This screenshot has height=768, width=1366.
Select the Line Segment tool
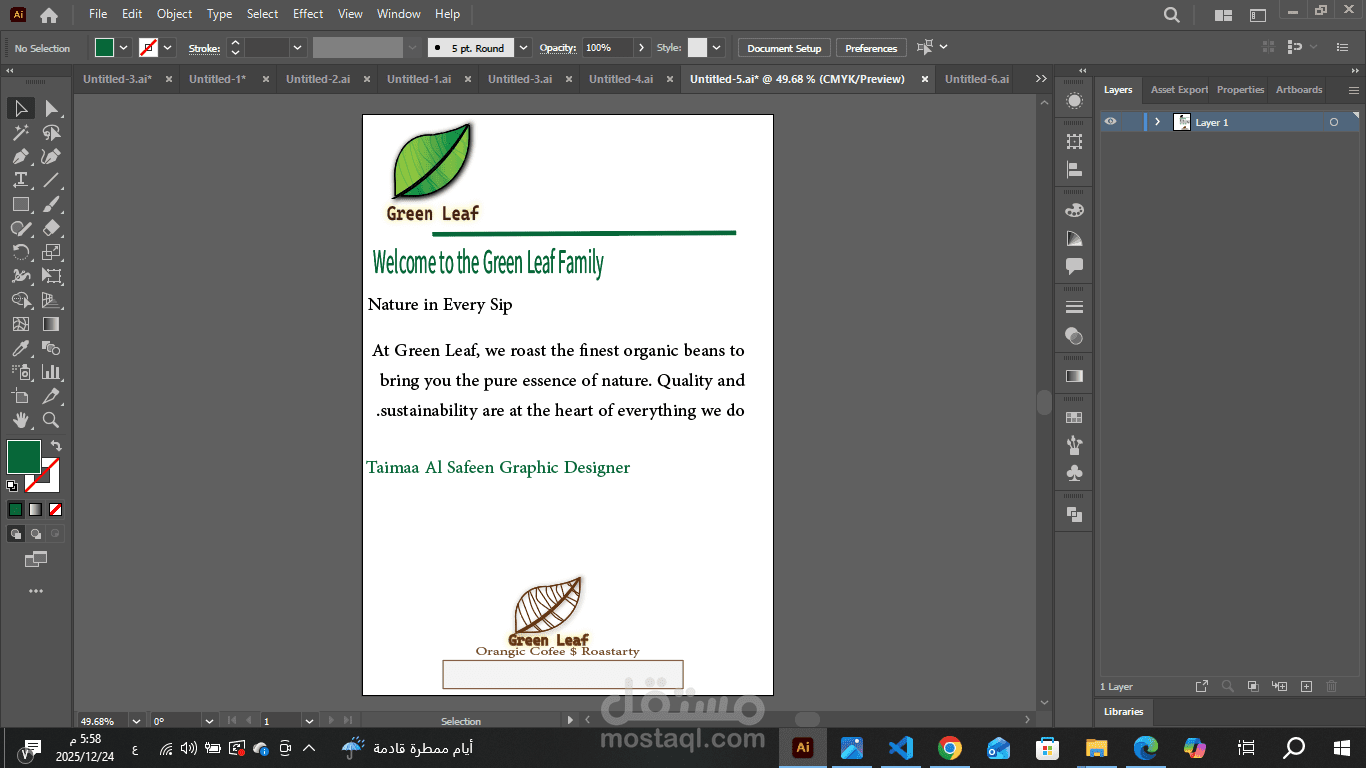coord(52,180)
